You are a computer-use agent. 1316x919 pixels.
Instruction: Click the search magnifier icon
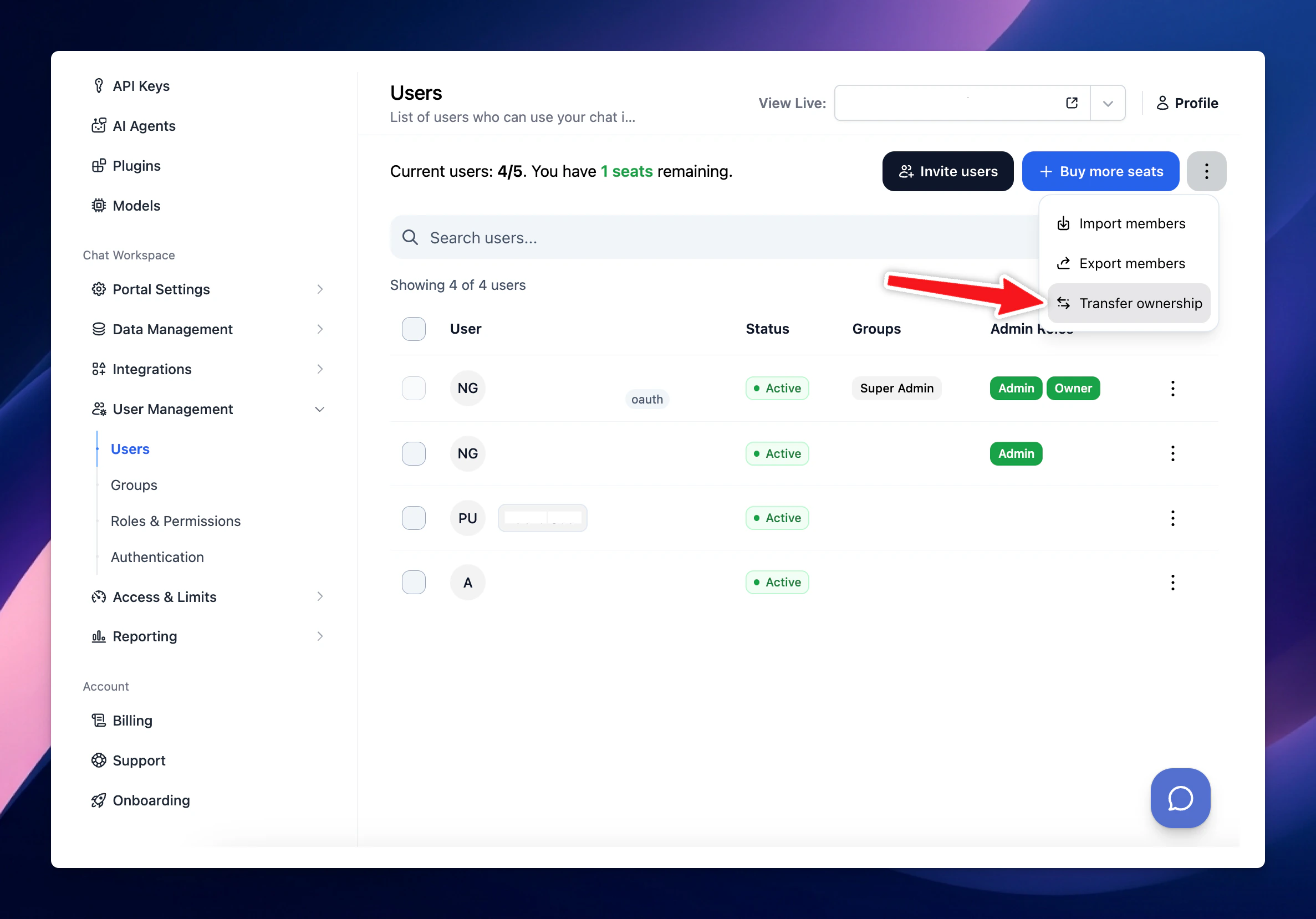tap(410, 237)
